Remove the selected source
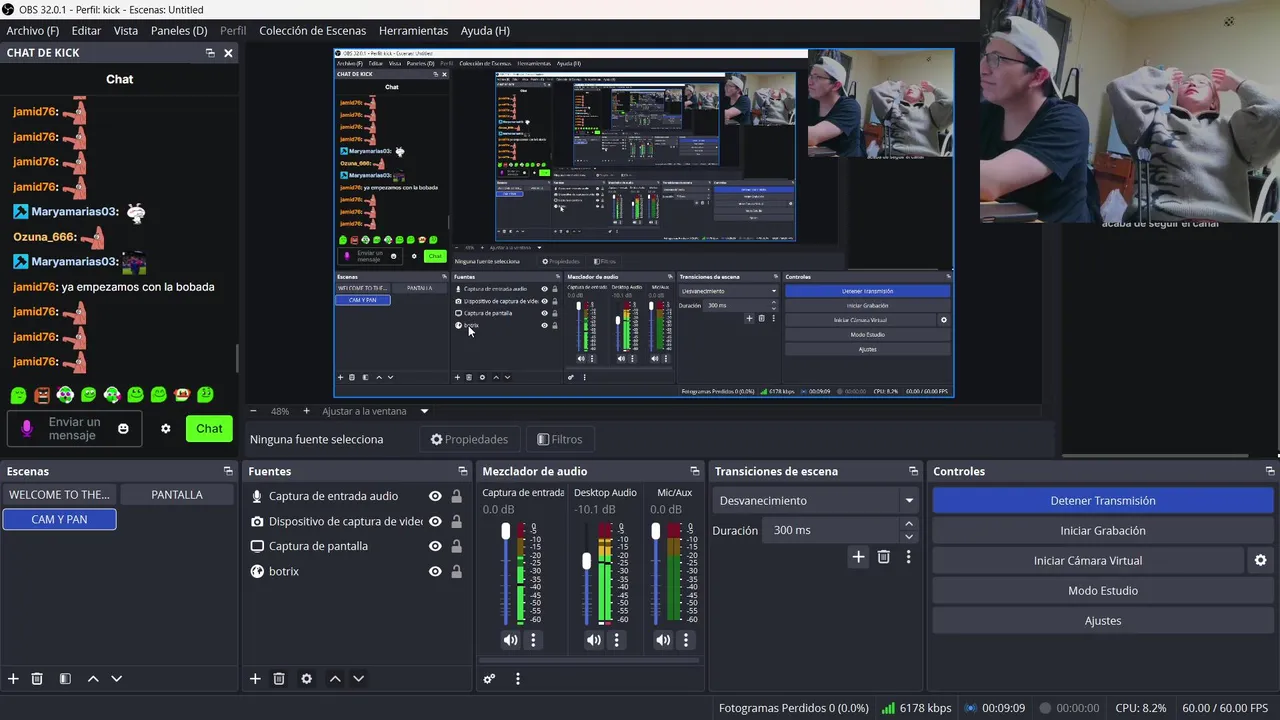The width and height of the screenshot is (1280, 720). point(279,678)
